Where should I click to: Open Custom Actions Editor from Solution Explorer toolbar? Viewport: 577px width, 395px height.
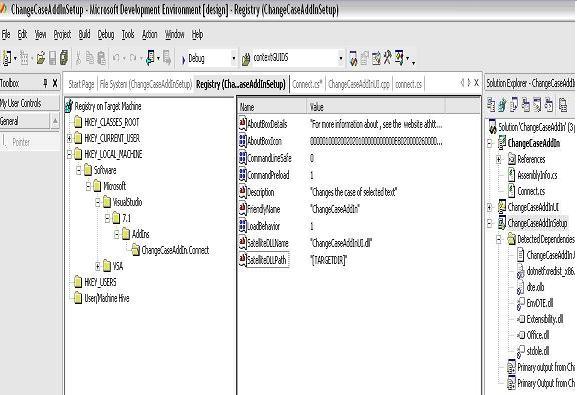pyautogui.click(x=538, y=105)
